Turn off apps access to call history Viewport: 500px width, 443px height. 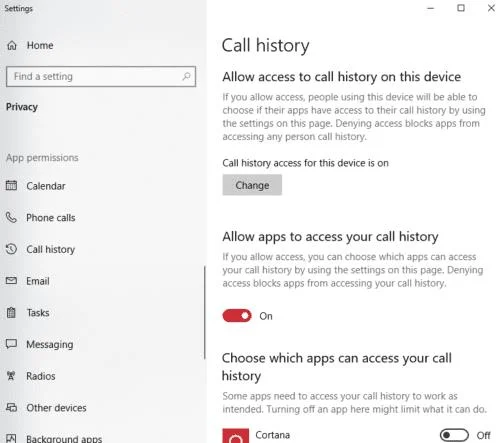click(237, 316)
